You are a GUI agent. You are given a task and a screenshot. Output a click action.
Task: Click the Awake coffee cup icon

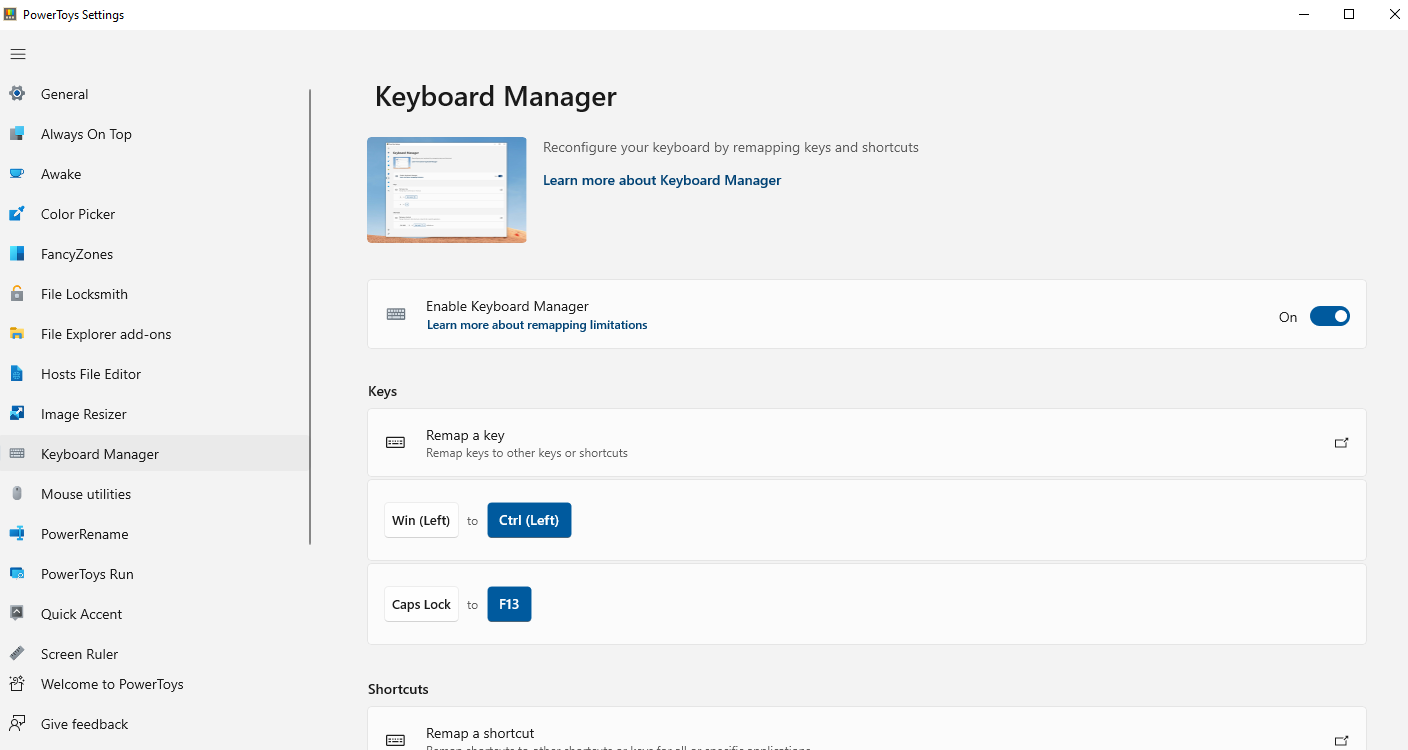17,174
